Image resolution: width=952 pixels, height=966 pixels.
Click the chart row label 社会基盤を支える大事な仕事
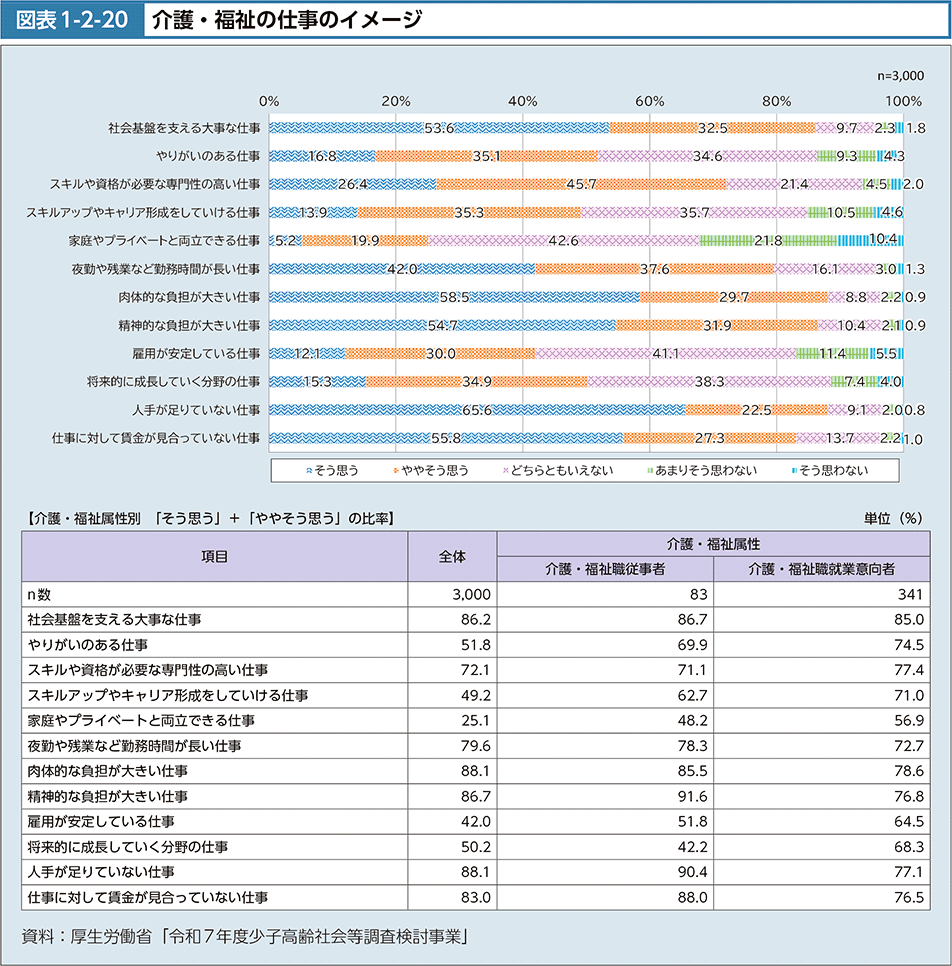click(x=184, y=128)
